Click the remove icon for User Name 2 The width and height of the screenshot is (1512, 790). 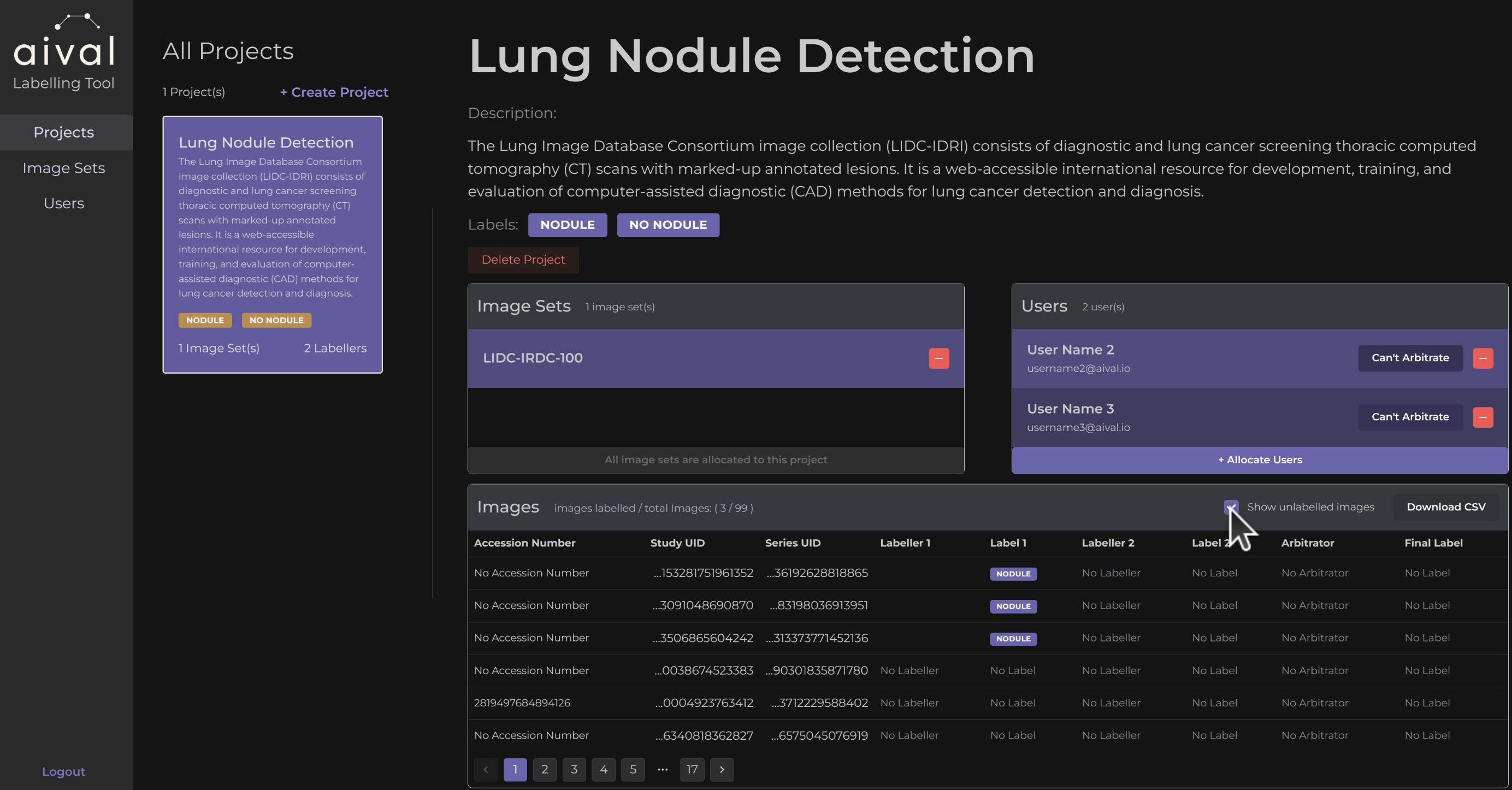click(1483, 358)
